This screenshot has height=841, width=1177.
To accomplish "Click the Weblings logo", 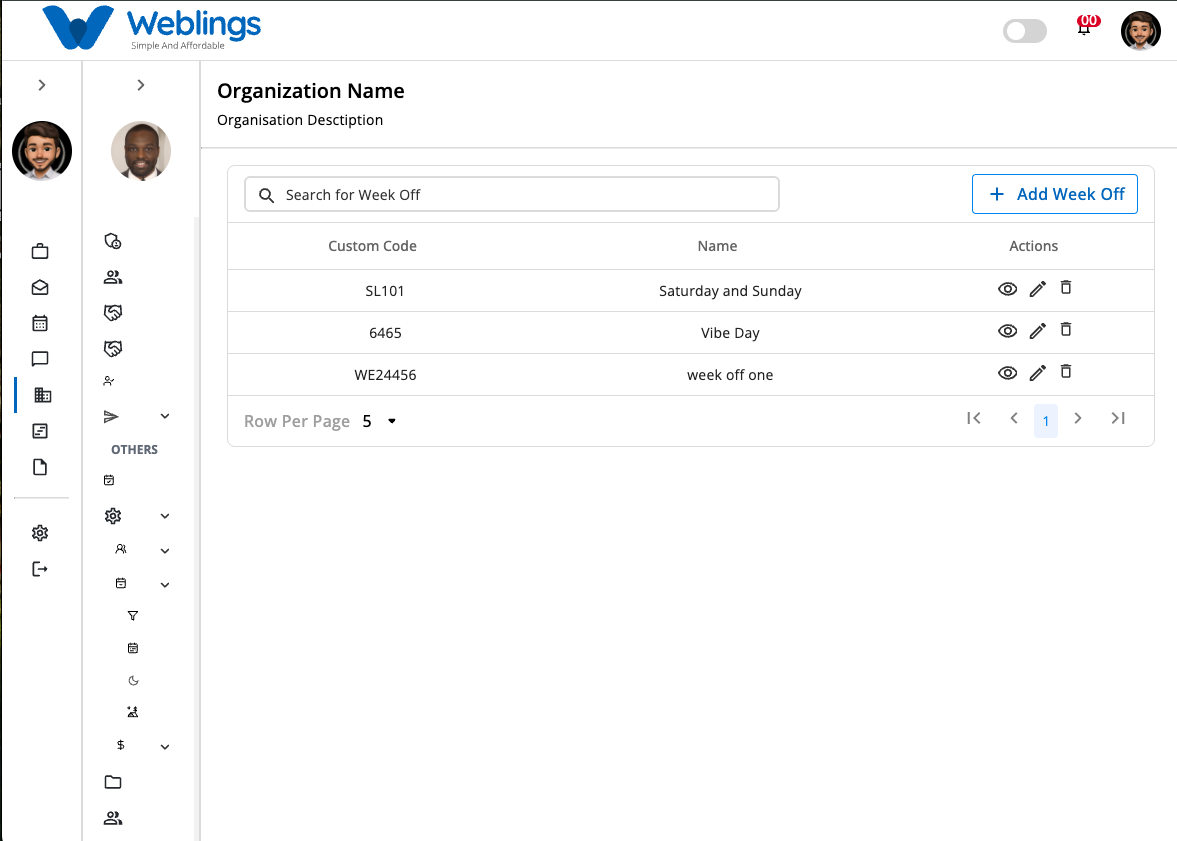I will [152, 29].
